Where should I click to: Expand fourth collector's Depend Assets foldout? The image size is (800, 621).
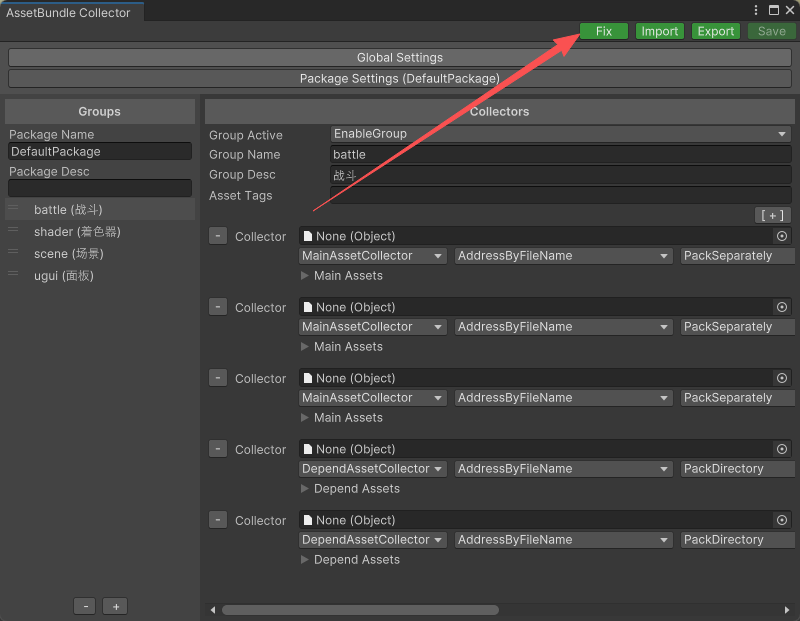[305, 488]
